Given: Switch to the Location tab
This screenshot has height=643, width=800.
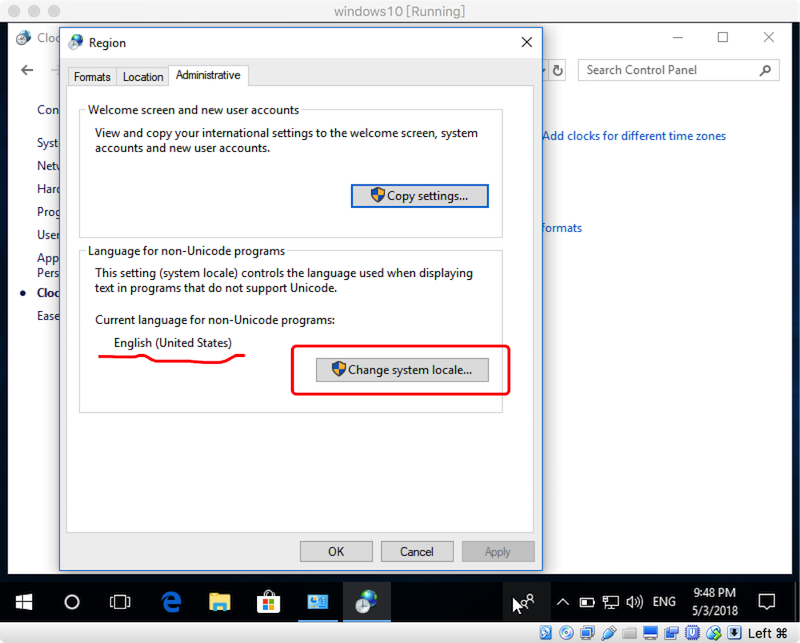Looking at the screenshot, I should click(x=143, y=77).
